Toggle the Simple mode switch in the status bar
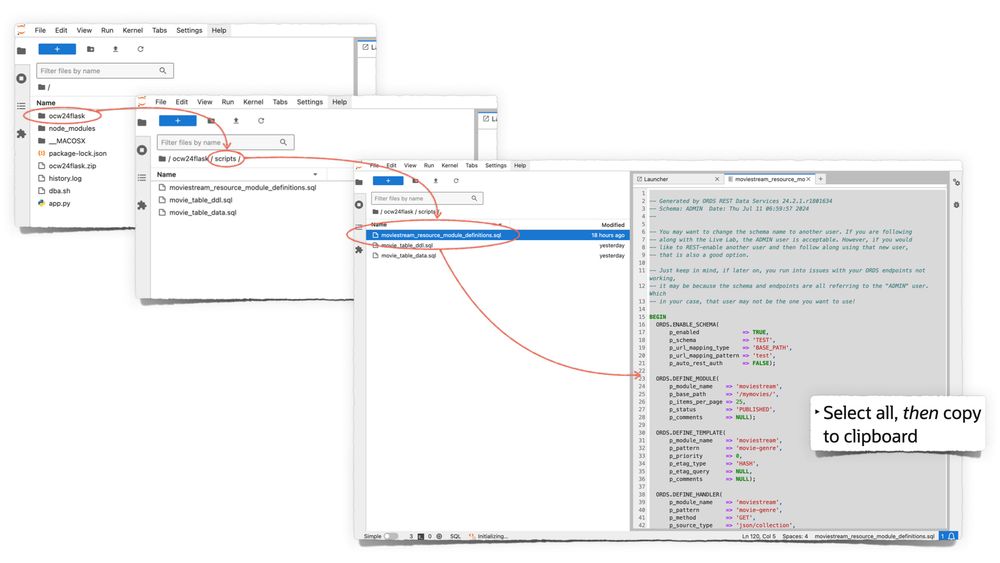The height and width of the screenshot is (563, 1000). (x=391, y=537)
